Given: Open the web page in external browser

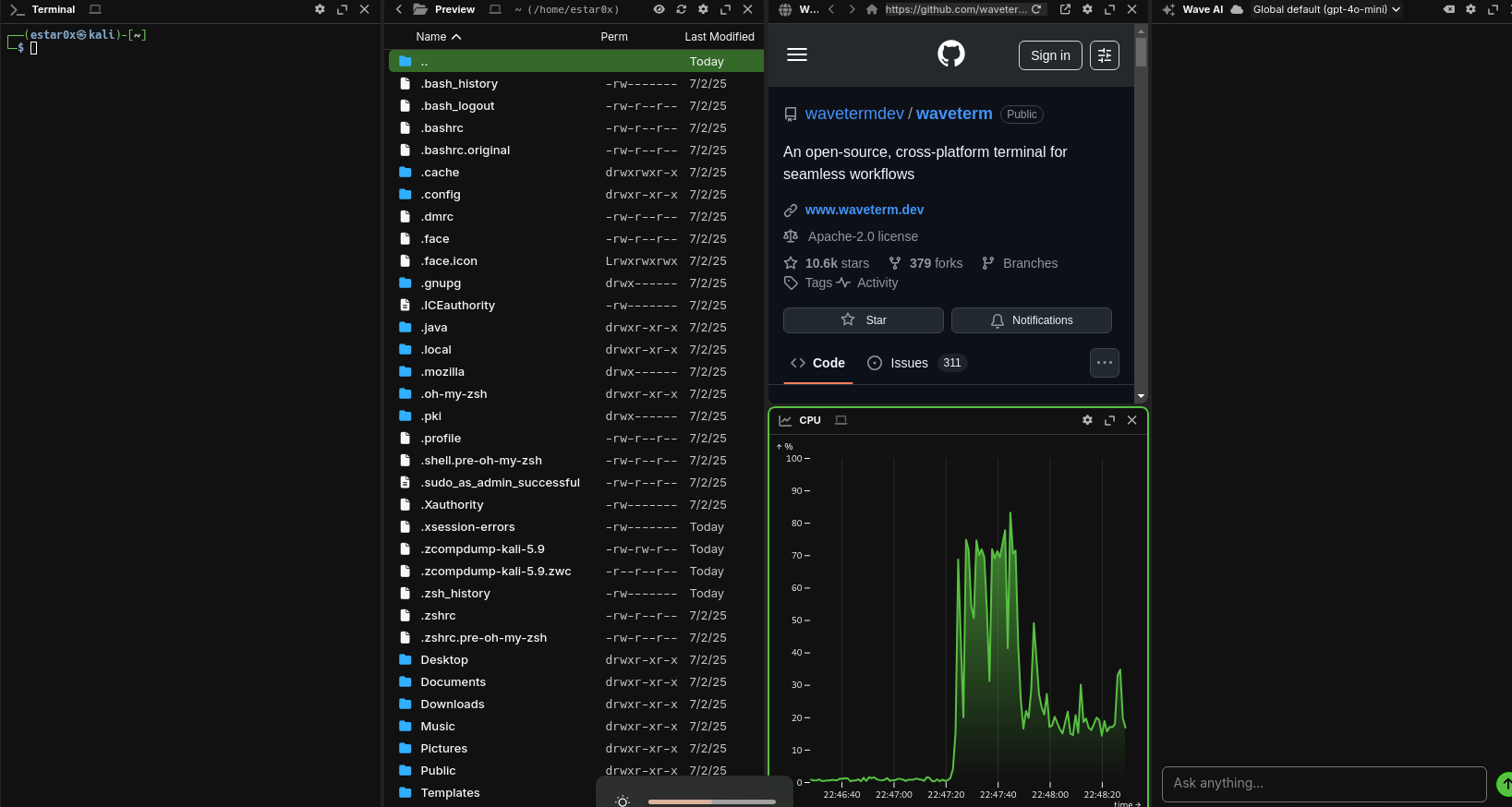Looking at the screenshot, I should [x=1065, y=9].
